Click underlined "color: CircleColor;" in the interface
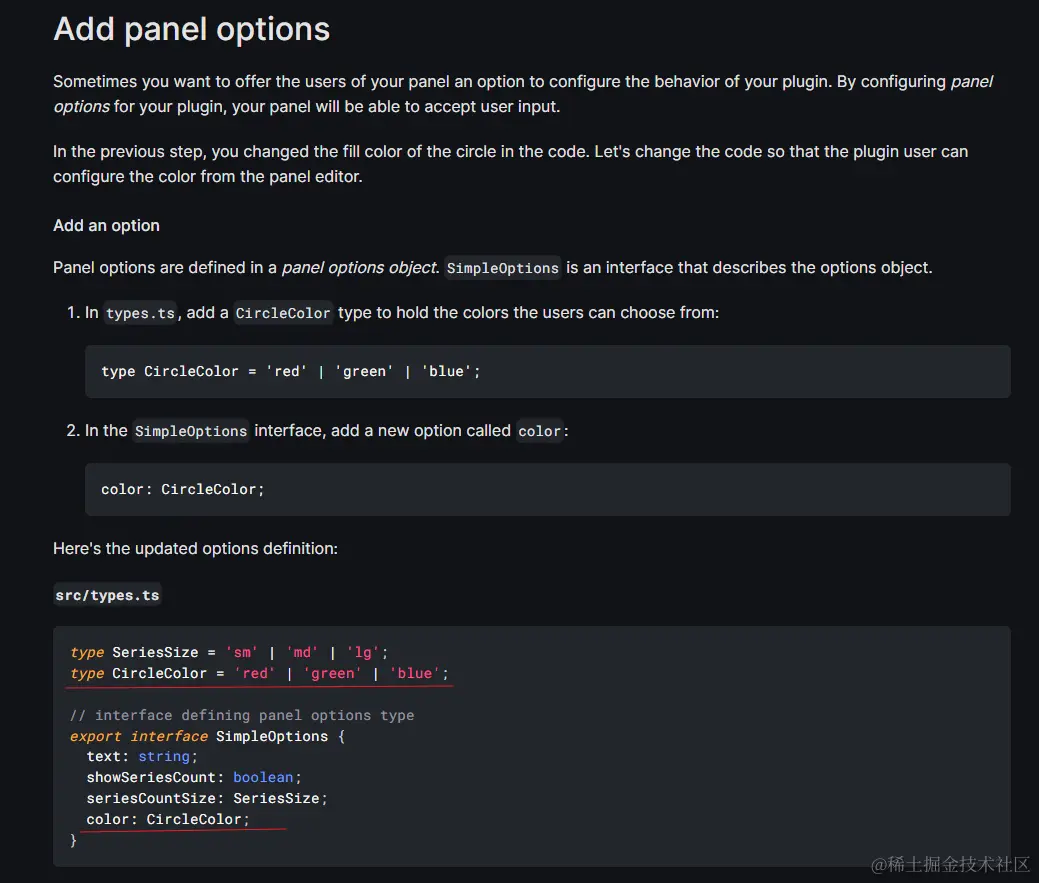This screenshot has width=1039, height=883. pyautogui.click(x=168, y=819)
